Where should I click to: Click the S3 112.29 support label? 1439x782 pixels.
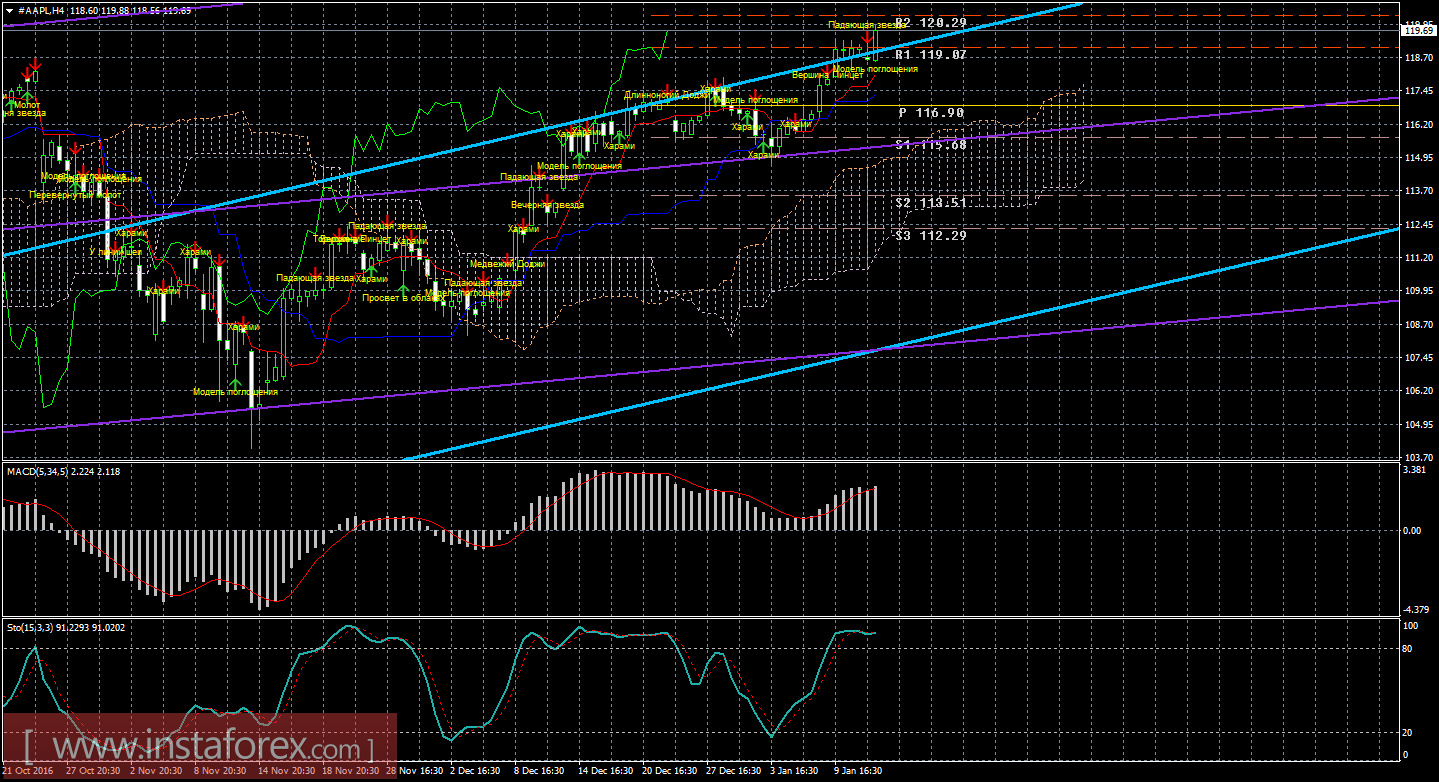pyautogui.click(x=930, y=236)
